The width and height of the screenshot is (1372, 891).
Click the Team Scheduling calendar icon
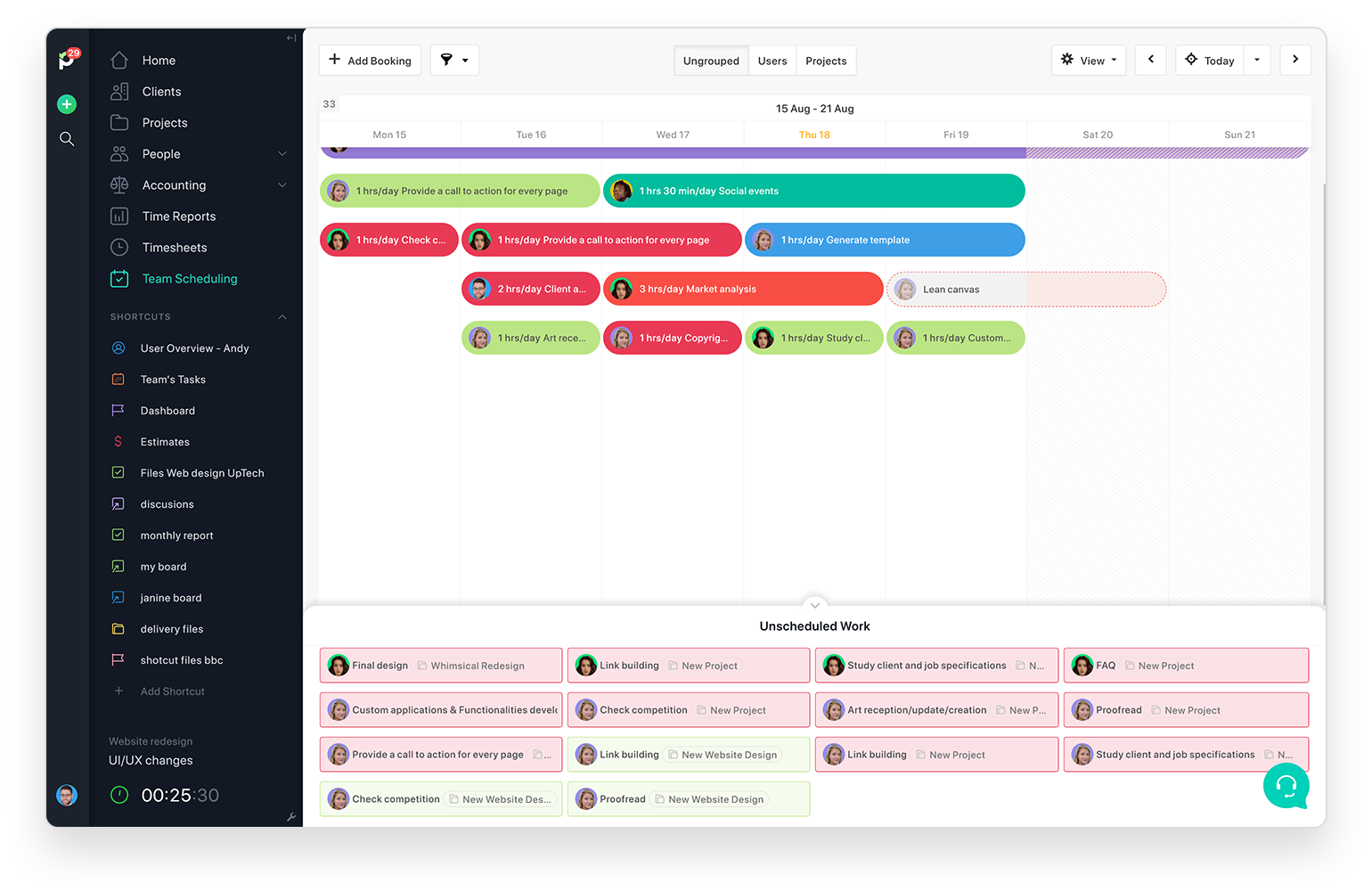coord(119,278)
